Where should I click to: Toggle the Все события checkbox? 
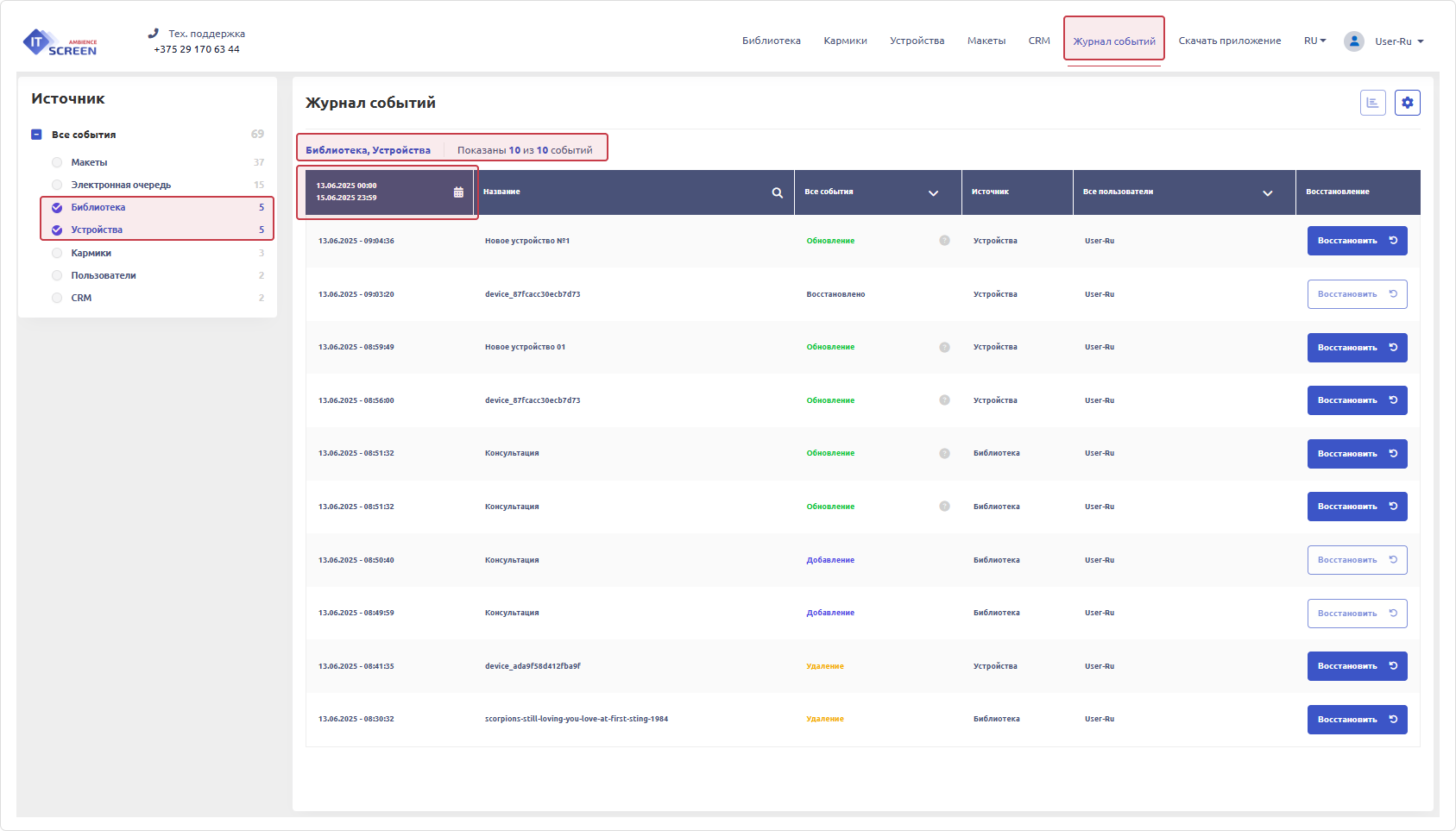[36, 135]
